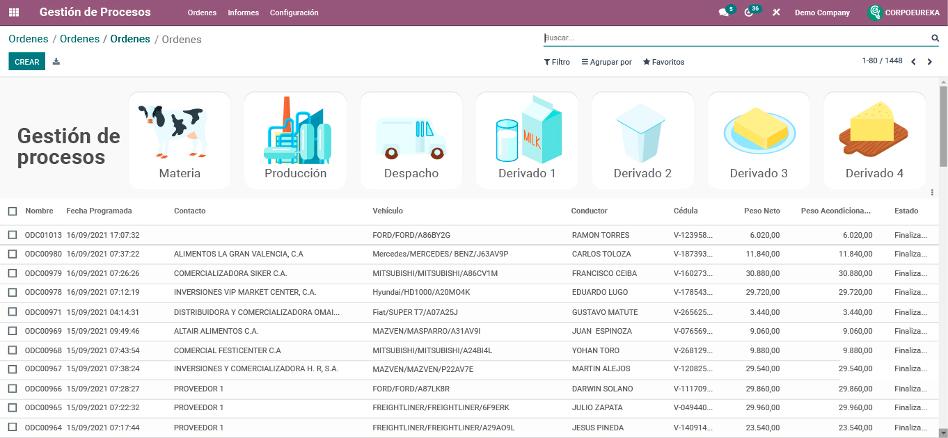Viewport: 948px width, 438px height.
Task: Toggle the select-all header checkbox
Action: (x=13, y=211)
